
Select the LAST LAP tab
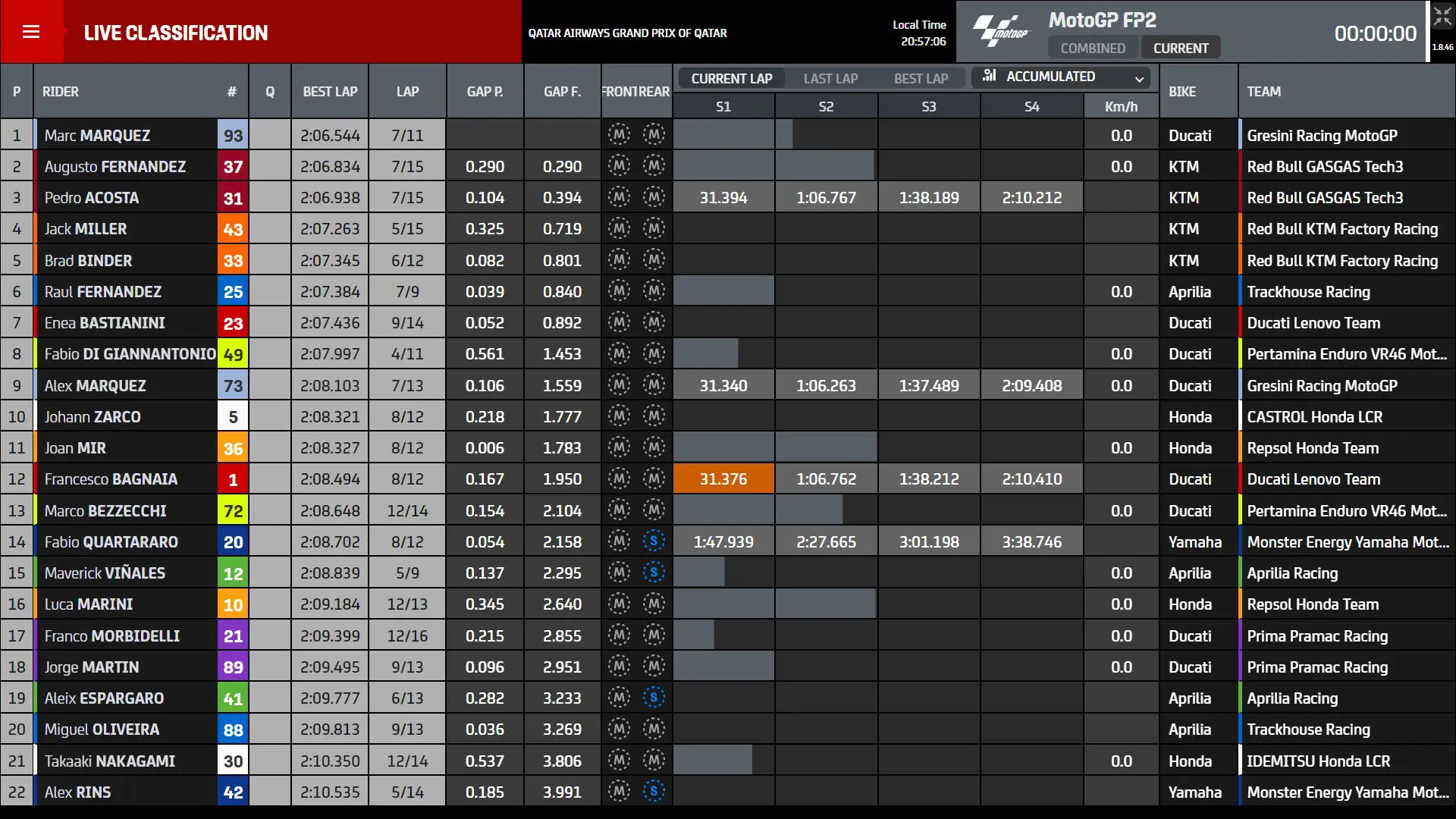(830, 78)
